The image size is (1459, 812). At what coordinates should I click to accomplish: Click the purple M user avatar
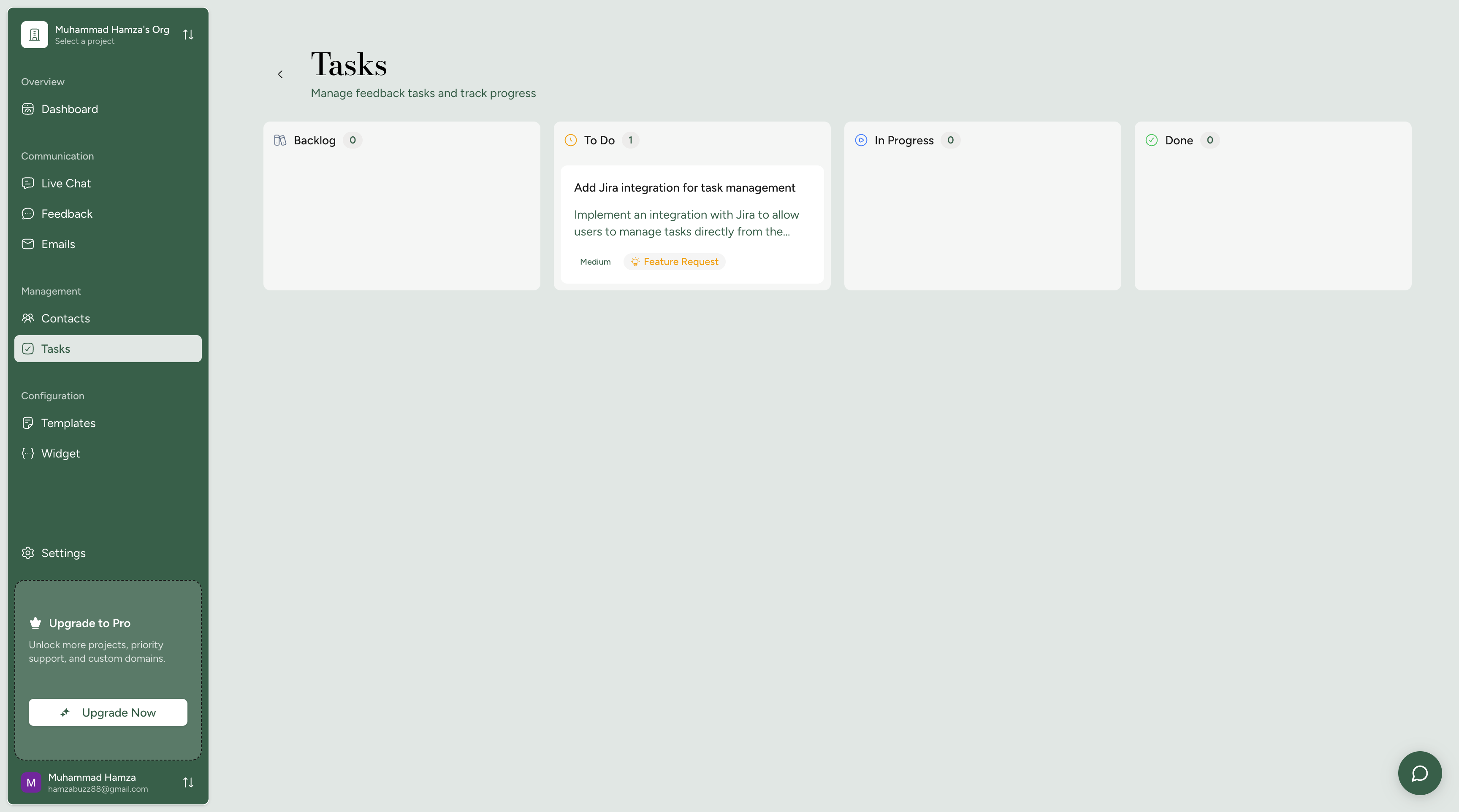point(31,782)
